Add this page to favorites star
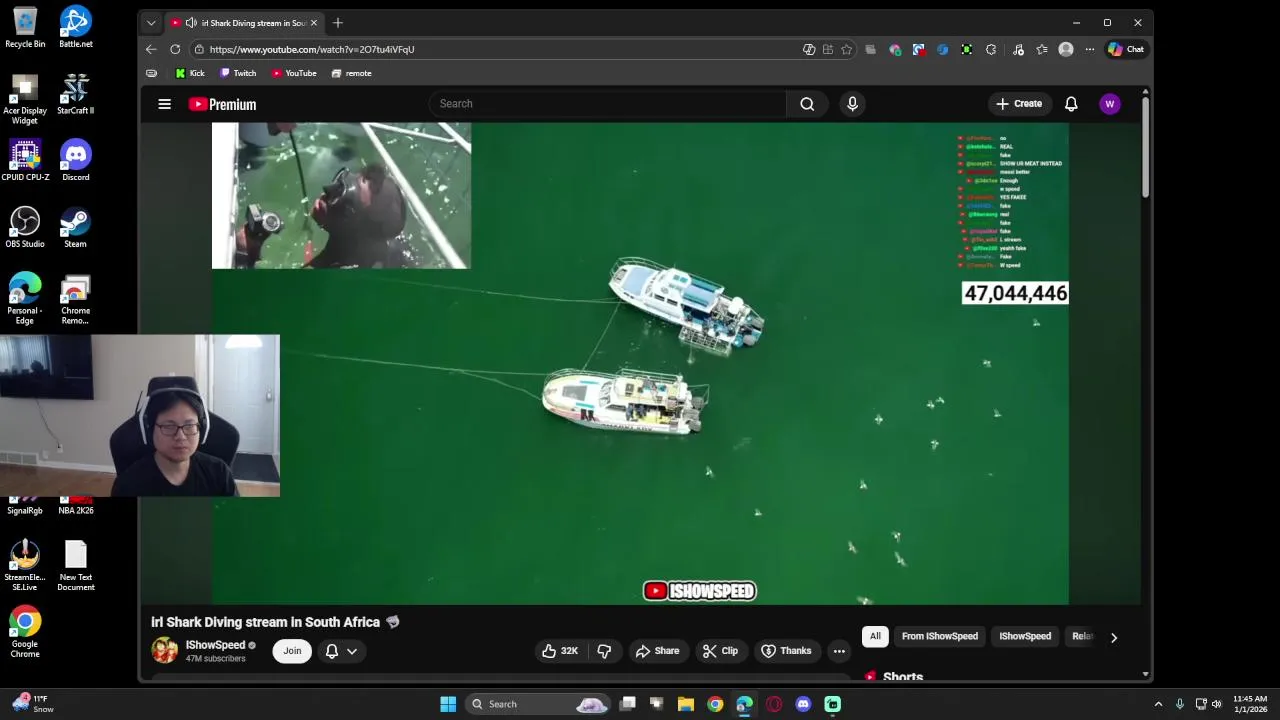Viewport: 1280px width, 720px height. tap(846, 49)
